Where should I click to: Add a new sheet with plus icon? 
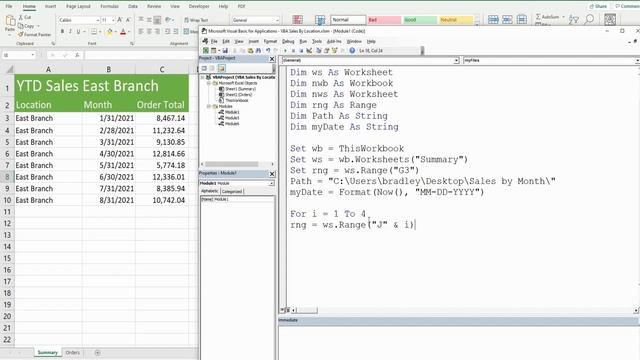(98, 353)
